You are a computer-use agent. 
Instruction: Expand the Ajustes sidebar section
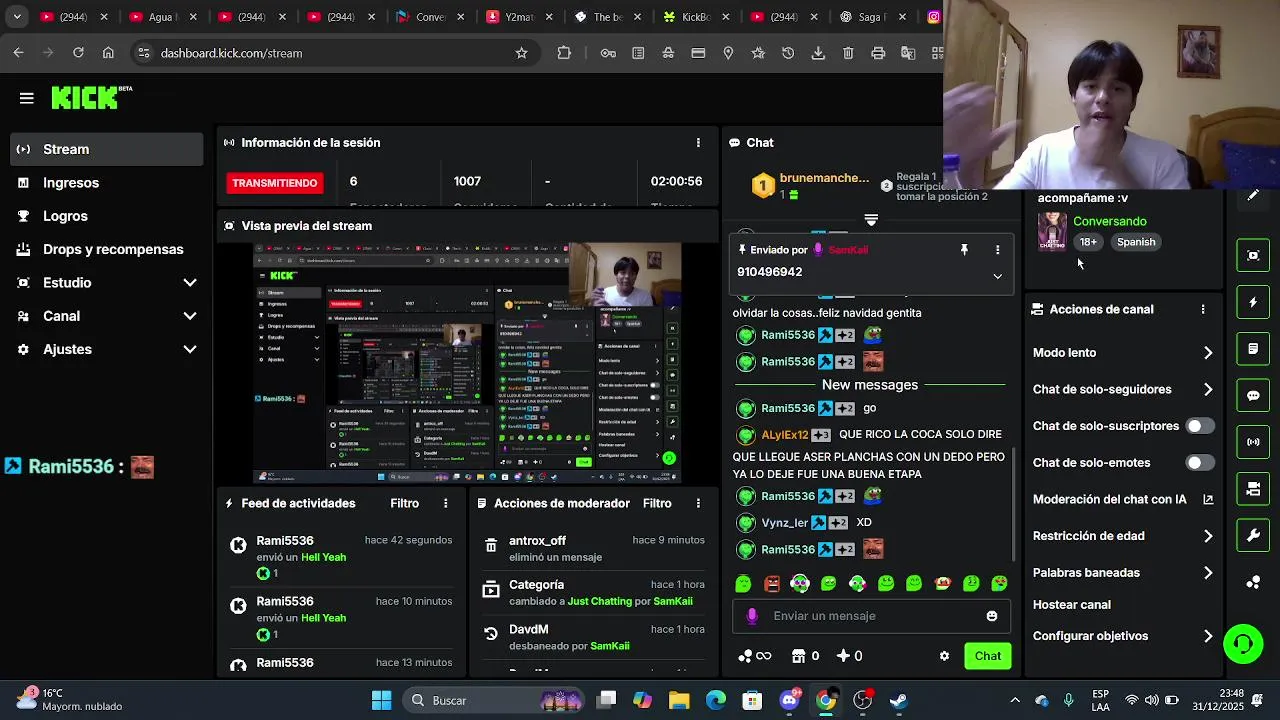(x=106, y=349)
